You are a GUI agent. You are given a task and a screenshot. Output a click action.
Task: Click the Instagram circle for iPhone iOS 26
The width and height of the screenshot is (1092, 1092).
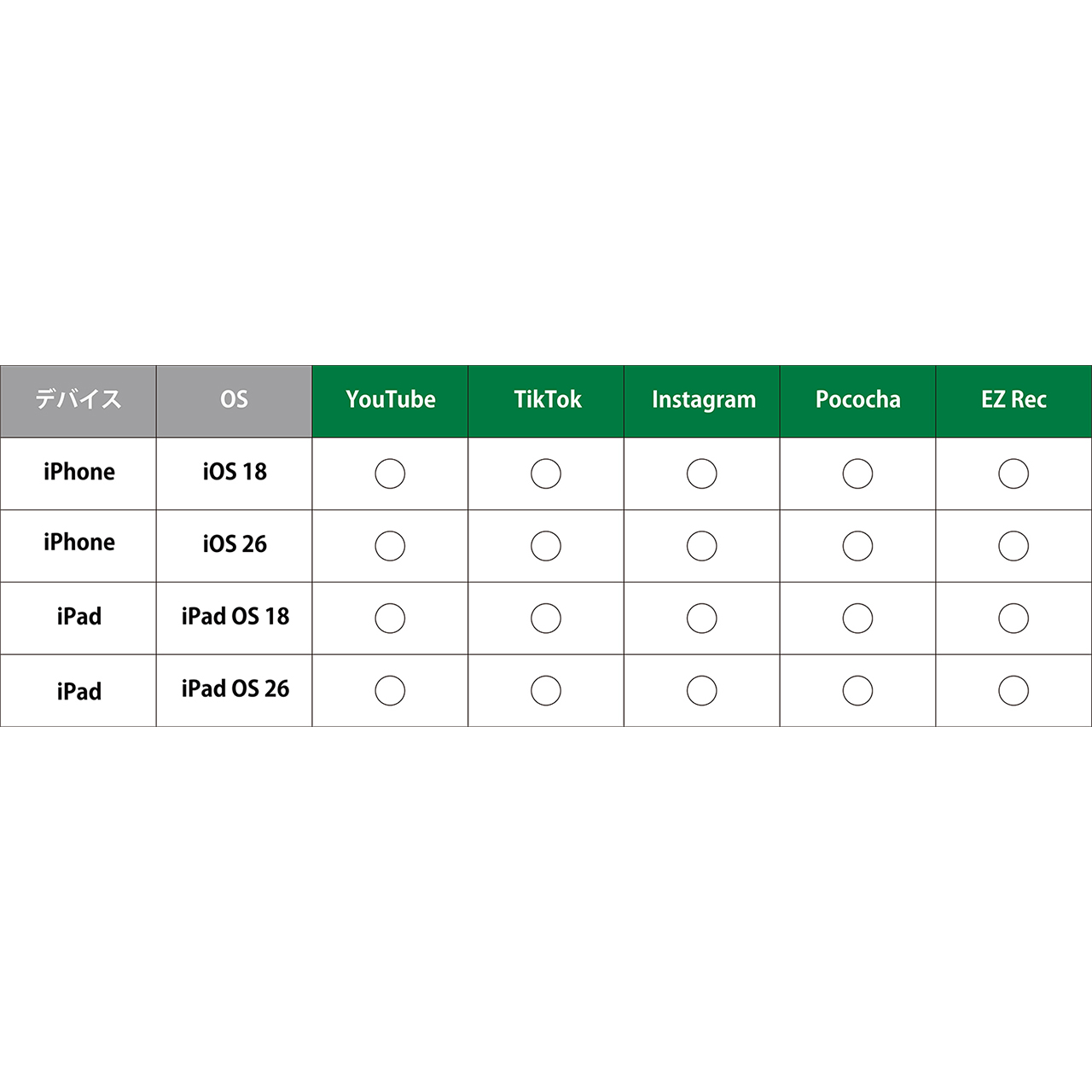(x=701, y=546)
